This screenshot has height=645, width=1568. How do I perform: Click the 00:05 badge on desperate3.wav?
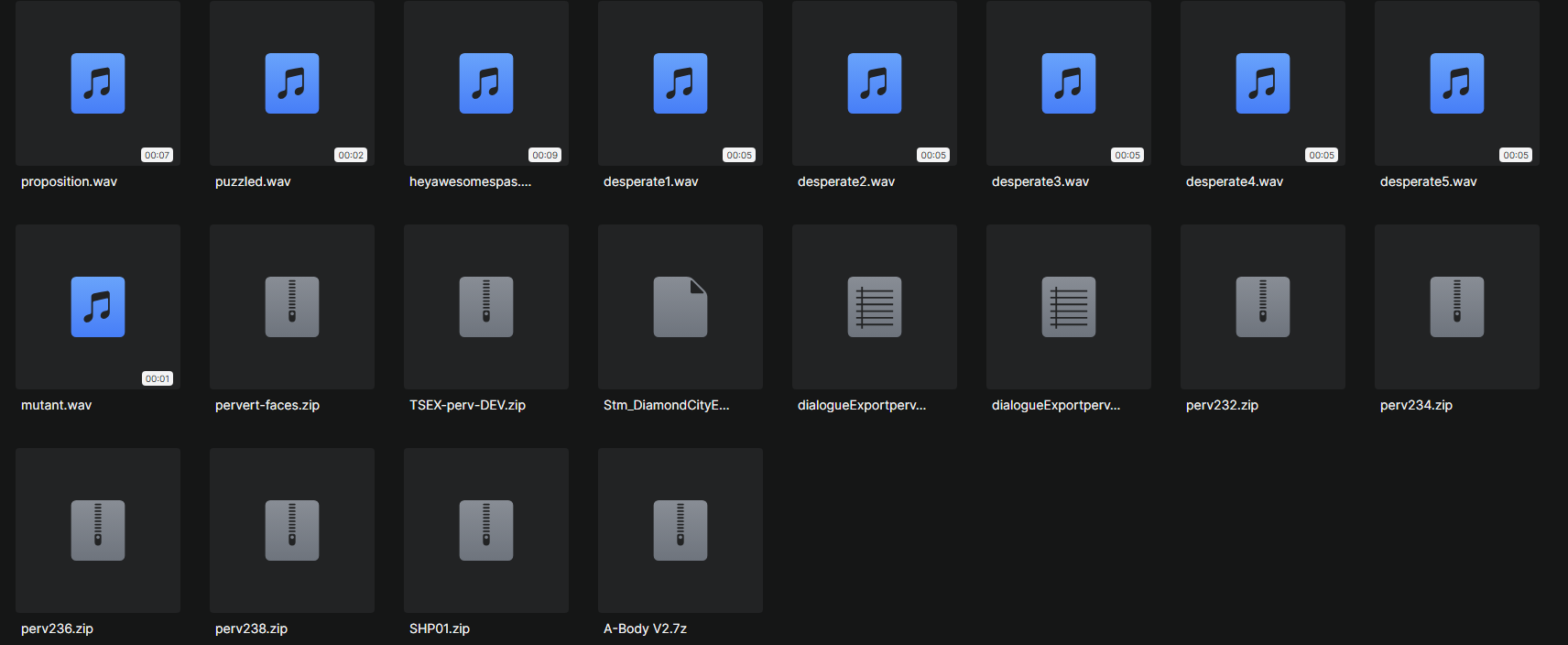[x=1128, y=155]
